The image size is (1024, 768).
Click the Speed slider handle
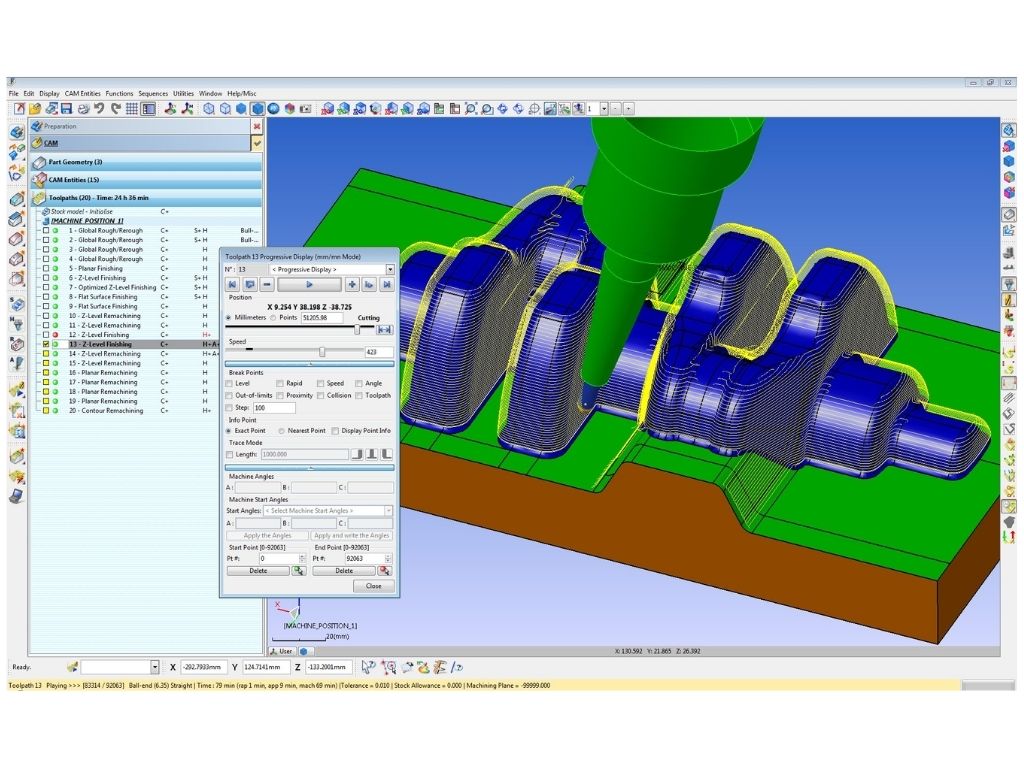[x=322, y=352]
